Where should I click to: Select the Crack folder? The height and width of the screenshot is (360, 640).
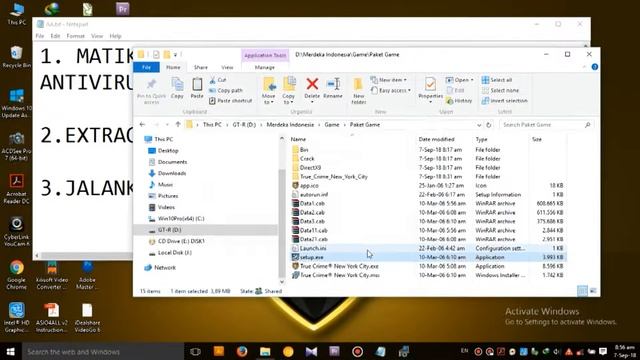(x=307, y=159)
